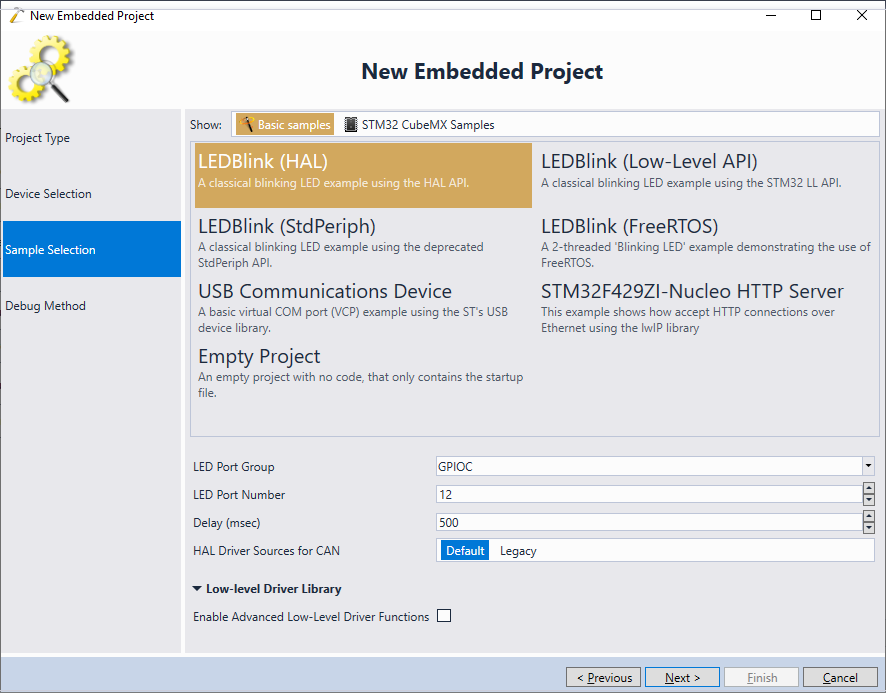
Task: Click the hammer icon beside Basic samples
Action: point(246,124)
